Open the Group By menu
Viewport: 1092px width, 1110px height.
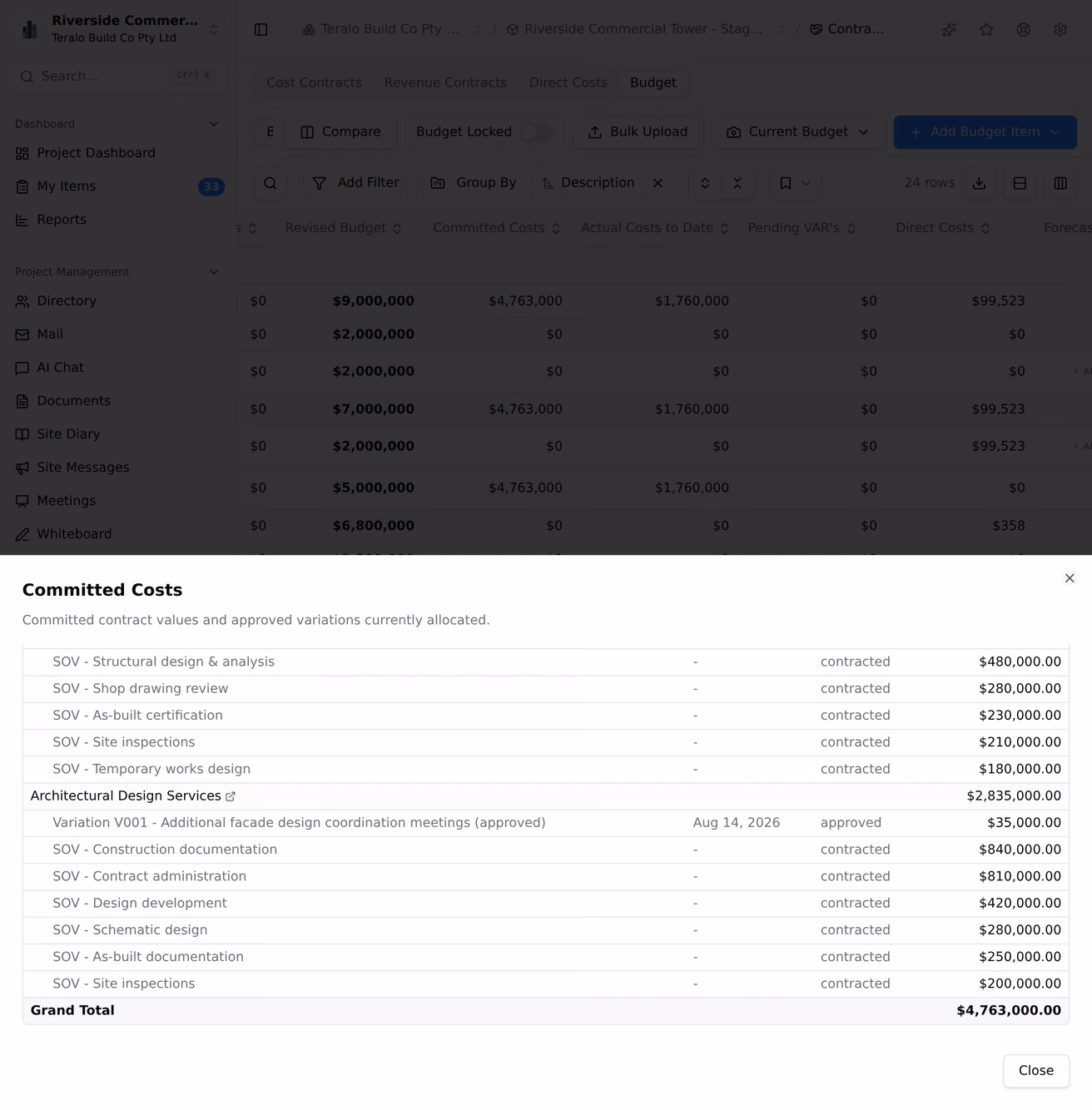(474, 183)
